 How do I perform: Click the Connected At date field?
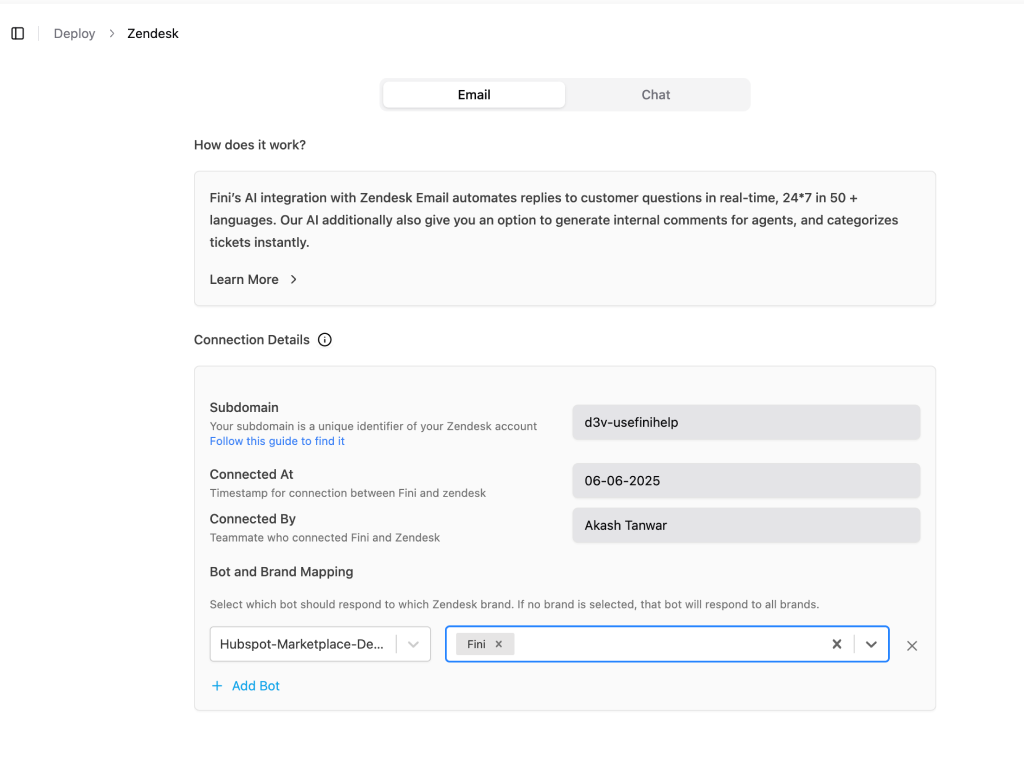pos(746,481)
